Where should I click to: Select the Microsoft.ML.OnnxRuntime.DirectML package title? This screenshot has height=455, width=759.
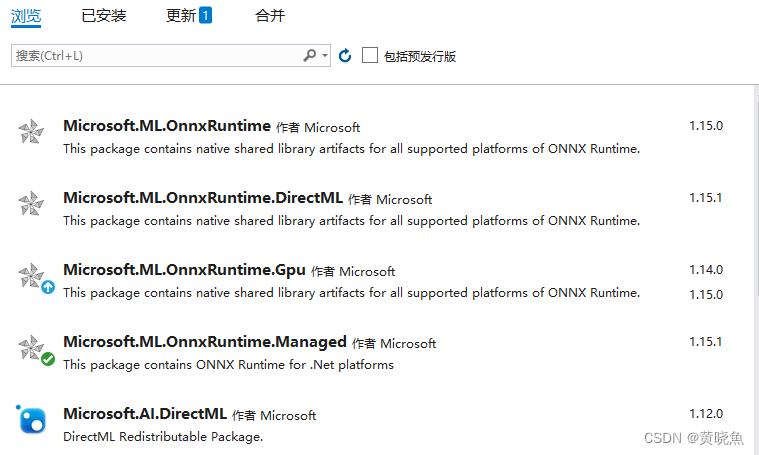203,198
